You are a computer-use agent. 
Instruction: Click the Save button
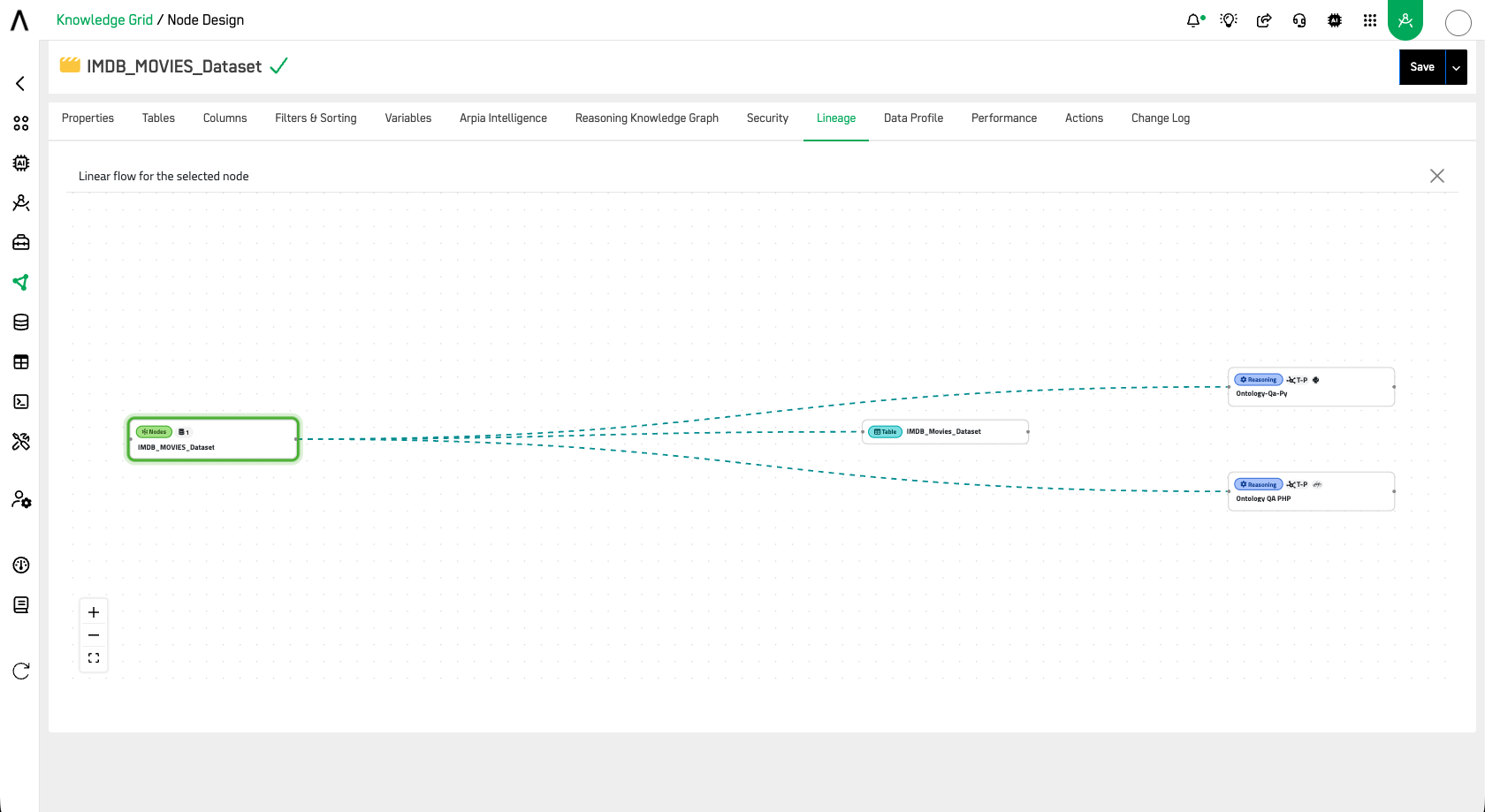click(1422, 67)
